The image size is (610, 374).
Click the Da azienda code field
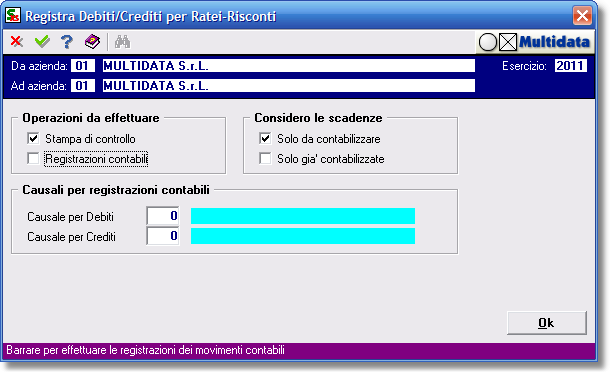[82, 66]
